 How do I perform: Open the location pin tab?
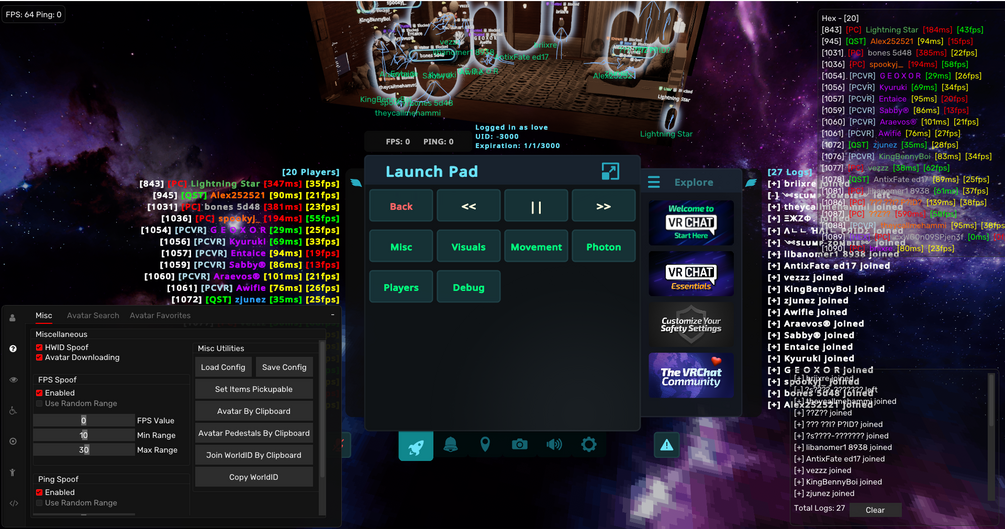pos(485,444)
